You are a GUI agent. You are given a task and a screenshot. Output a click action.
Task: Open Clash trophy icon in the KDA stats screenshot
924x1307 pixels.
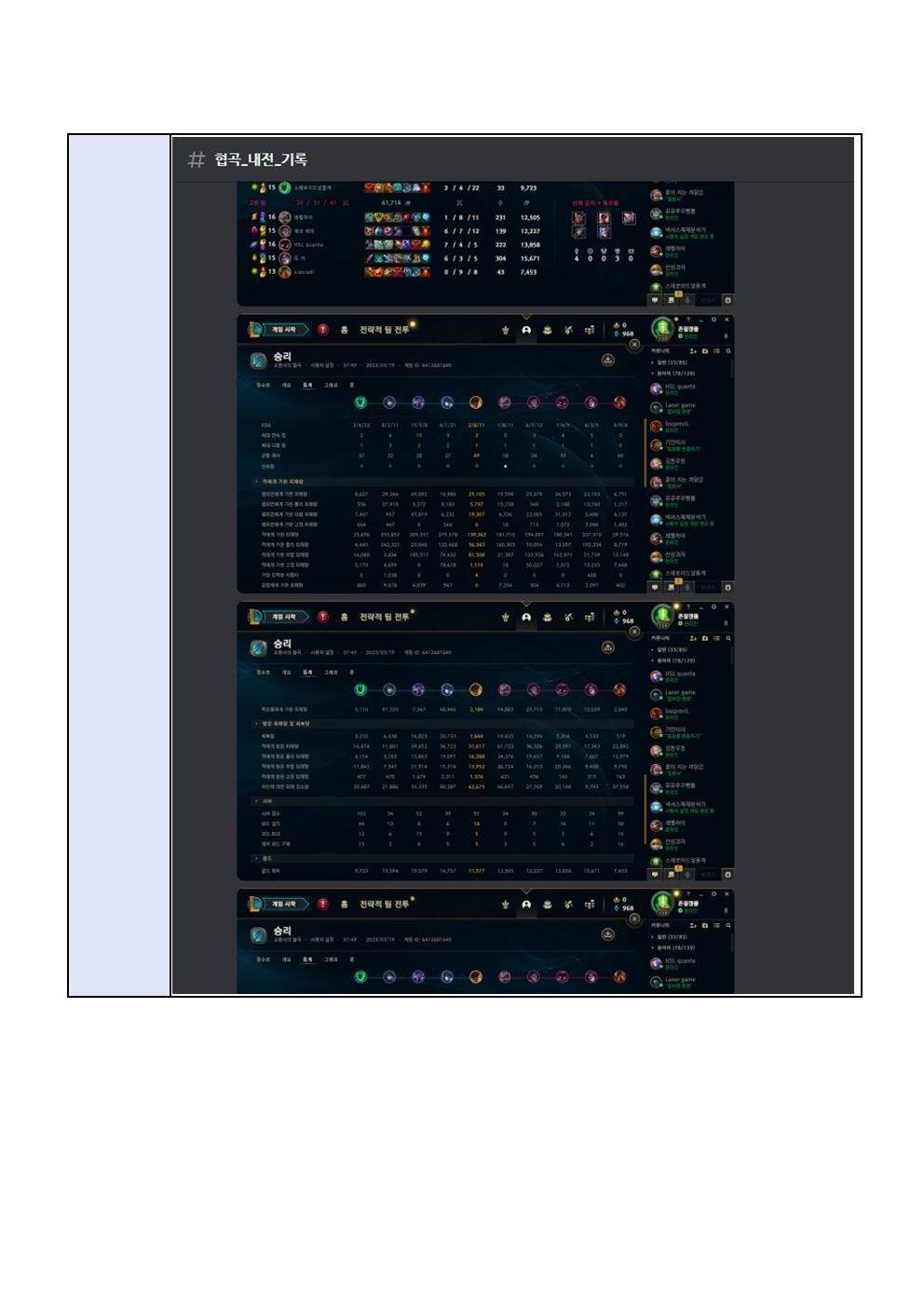point(506,330)
